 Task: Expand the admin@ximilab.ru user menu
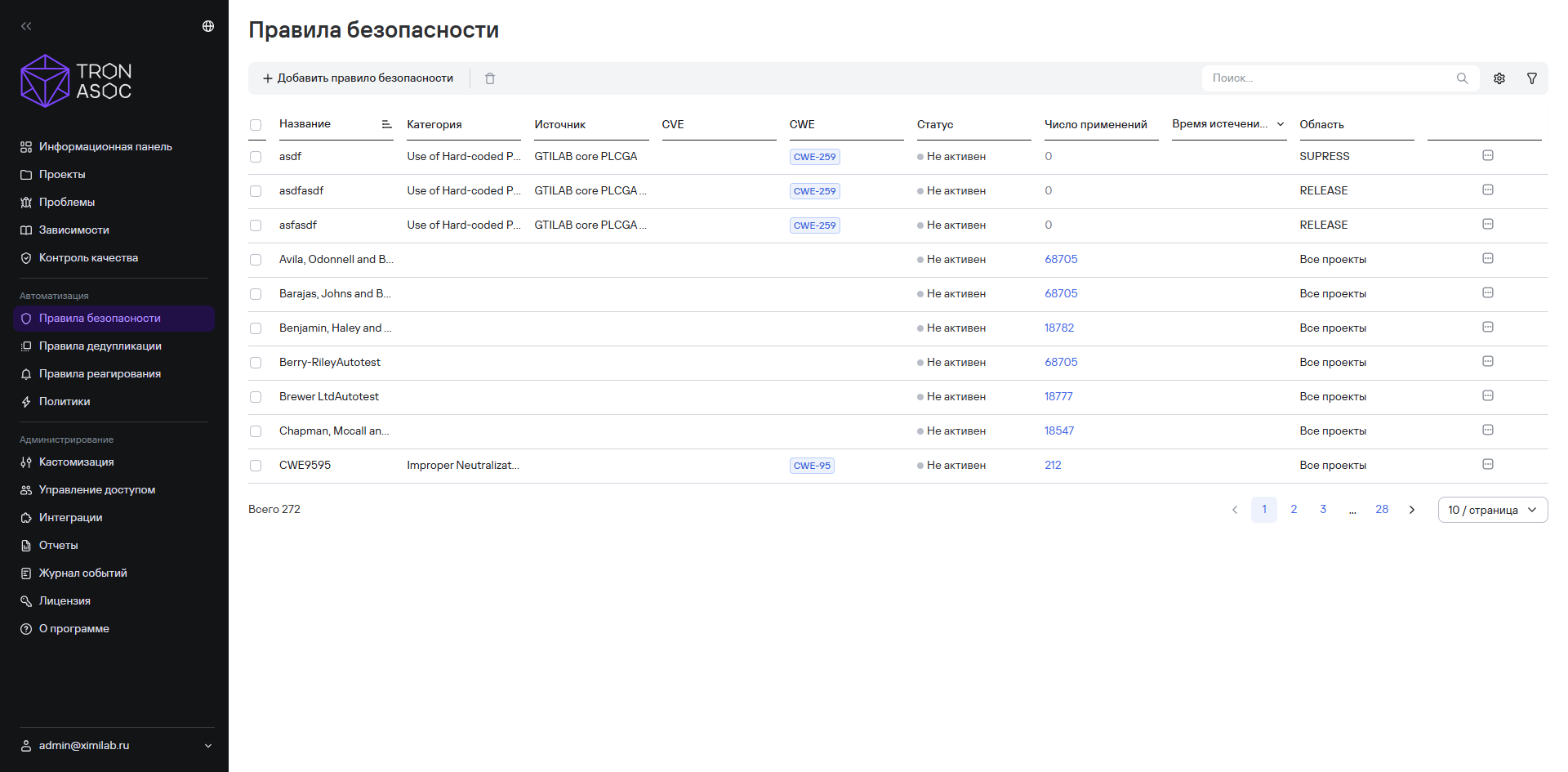[x=117, y=745]
